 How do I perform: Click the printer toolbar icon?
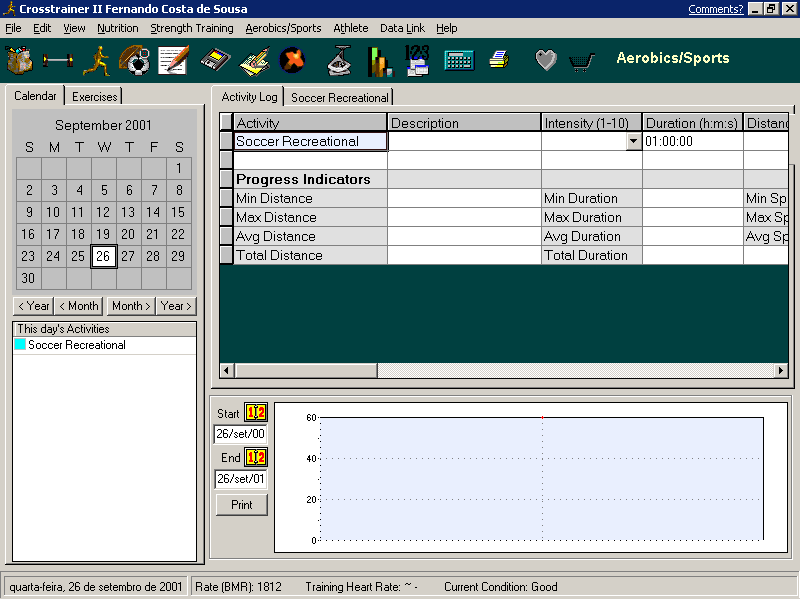[x=499, y=61]
